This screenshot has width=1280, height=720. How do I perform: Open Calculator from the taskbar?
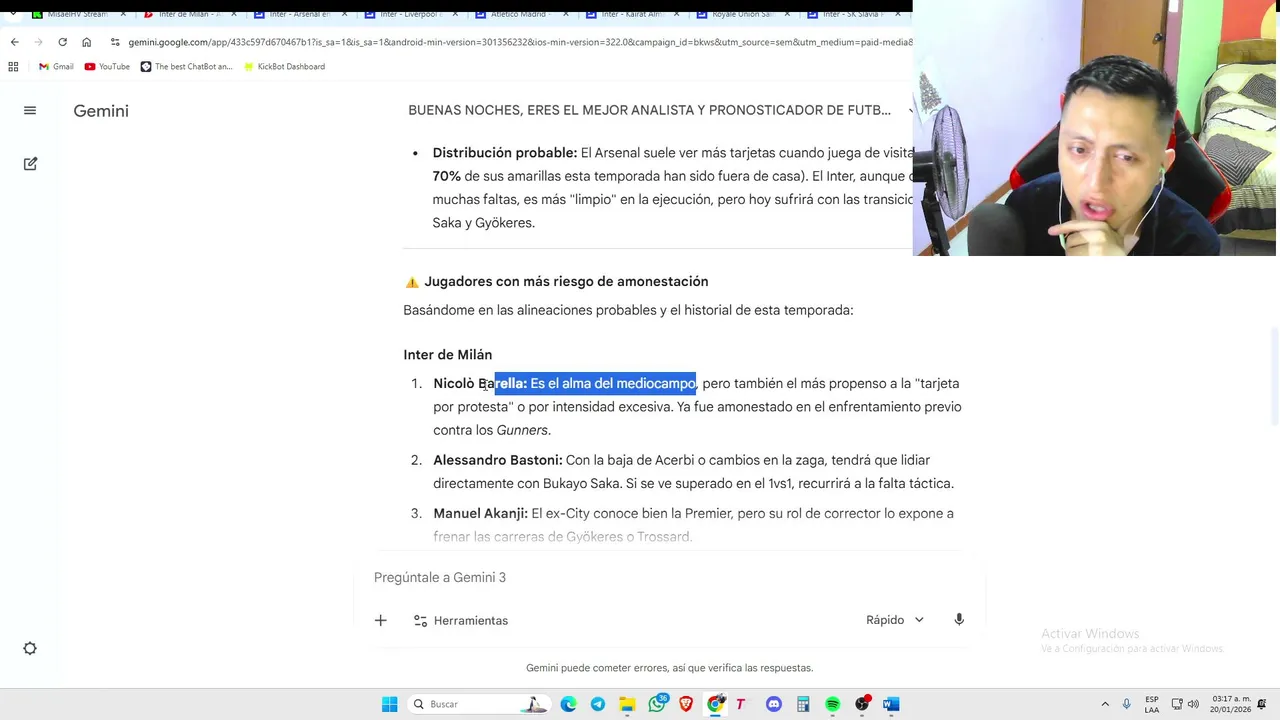803,704
